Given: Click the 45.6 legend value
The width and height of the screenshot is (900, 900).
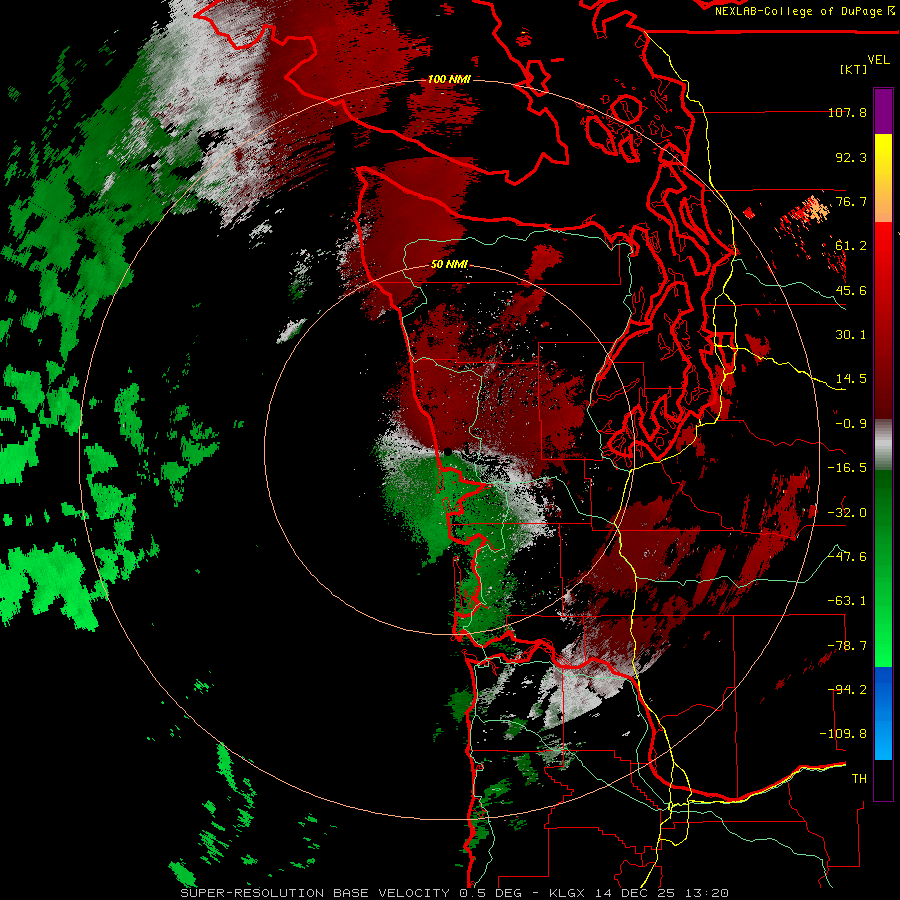Looking at the screenshot, I should point(851,290).
